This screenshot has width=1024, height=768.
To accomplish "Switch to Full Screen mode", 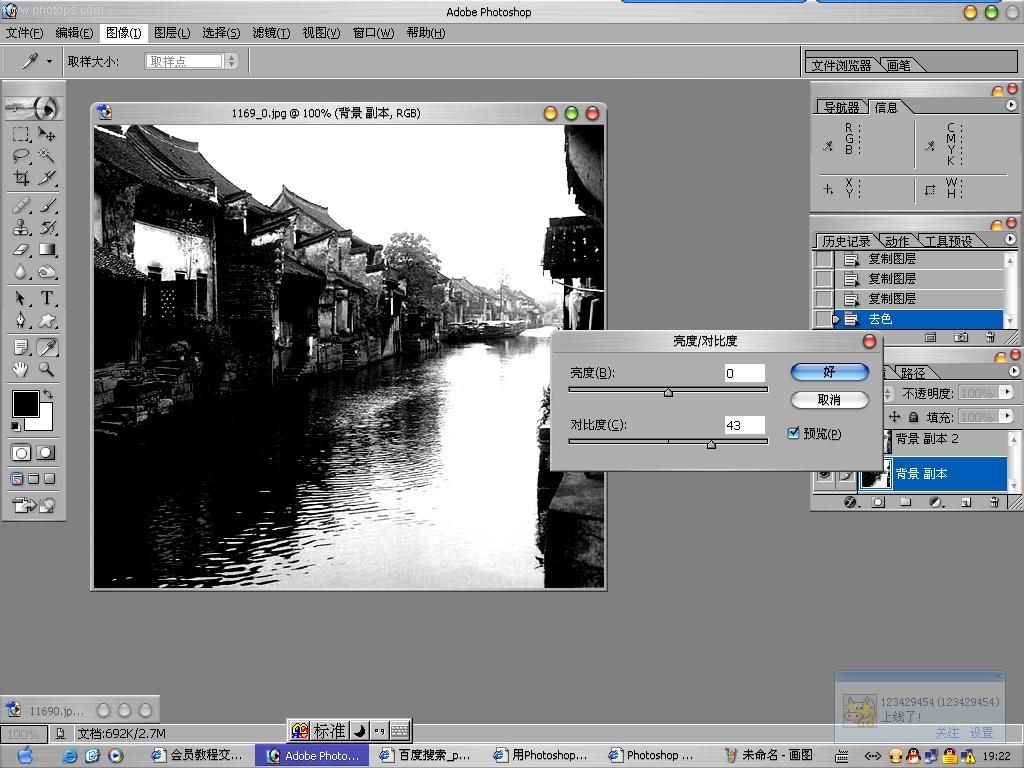I will coord(49,479).
